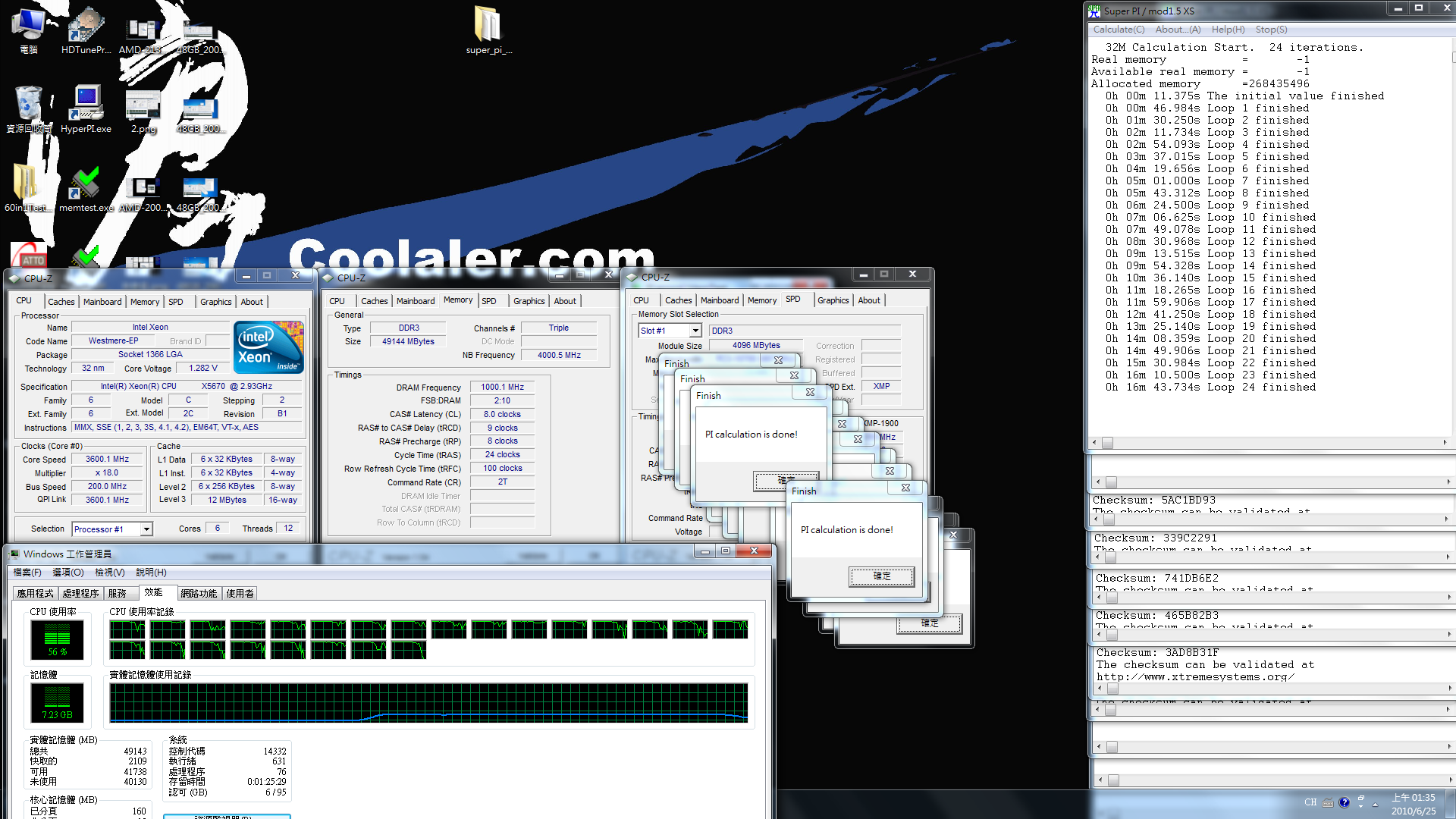
Task: Launch the ATTO benchmark desktop icon
Action: (29, 255)
